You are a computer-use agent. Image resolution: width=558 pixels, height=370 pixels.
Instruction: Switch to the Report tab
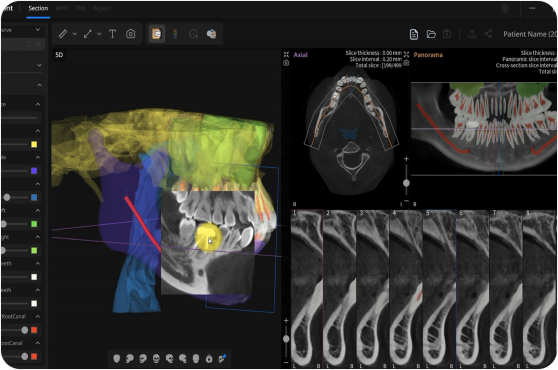(x=101, y=8)
